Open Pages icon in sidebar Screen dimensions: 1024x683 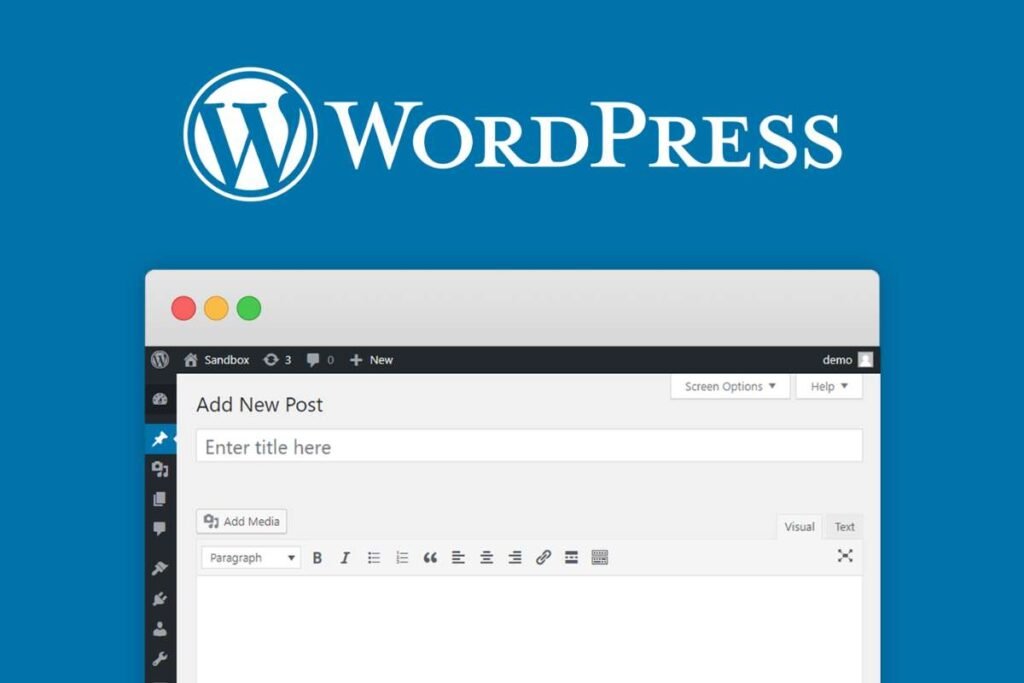coord(159,500)
